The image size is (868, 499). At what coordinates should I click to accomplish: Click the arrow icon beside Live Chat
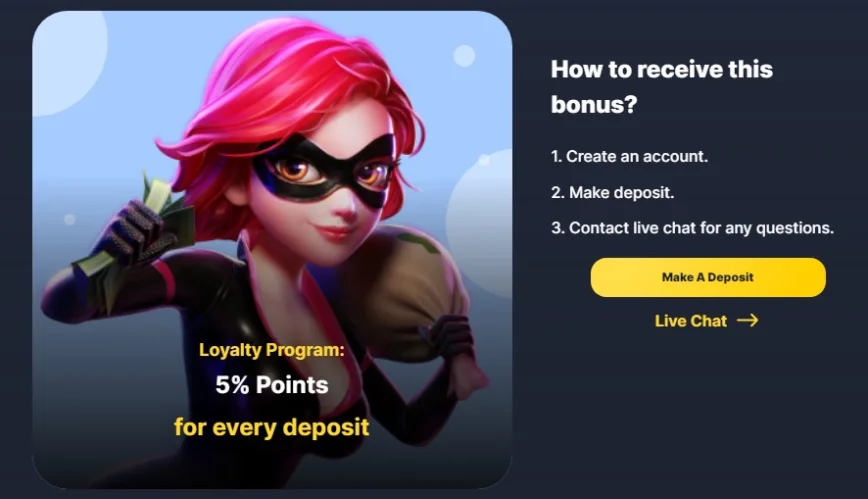[x=747, y=320]
